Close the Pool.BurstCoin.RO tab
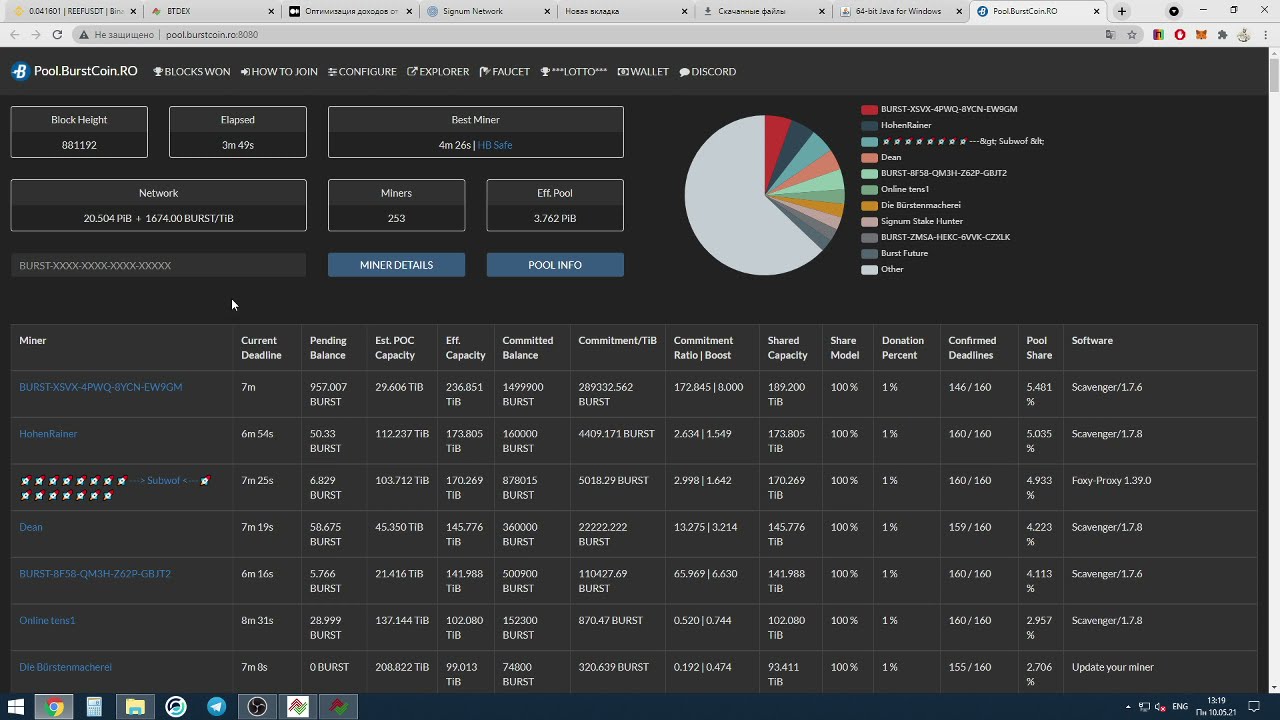 point(1097,11)
